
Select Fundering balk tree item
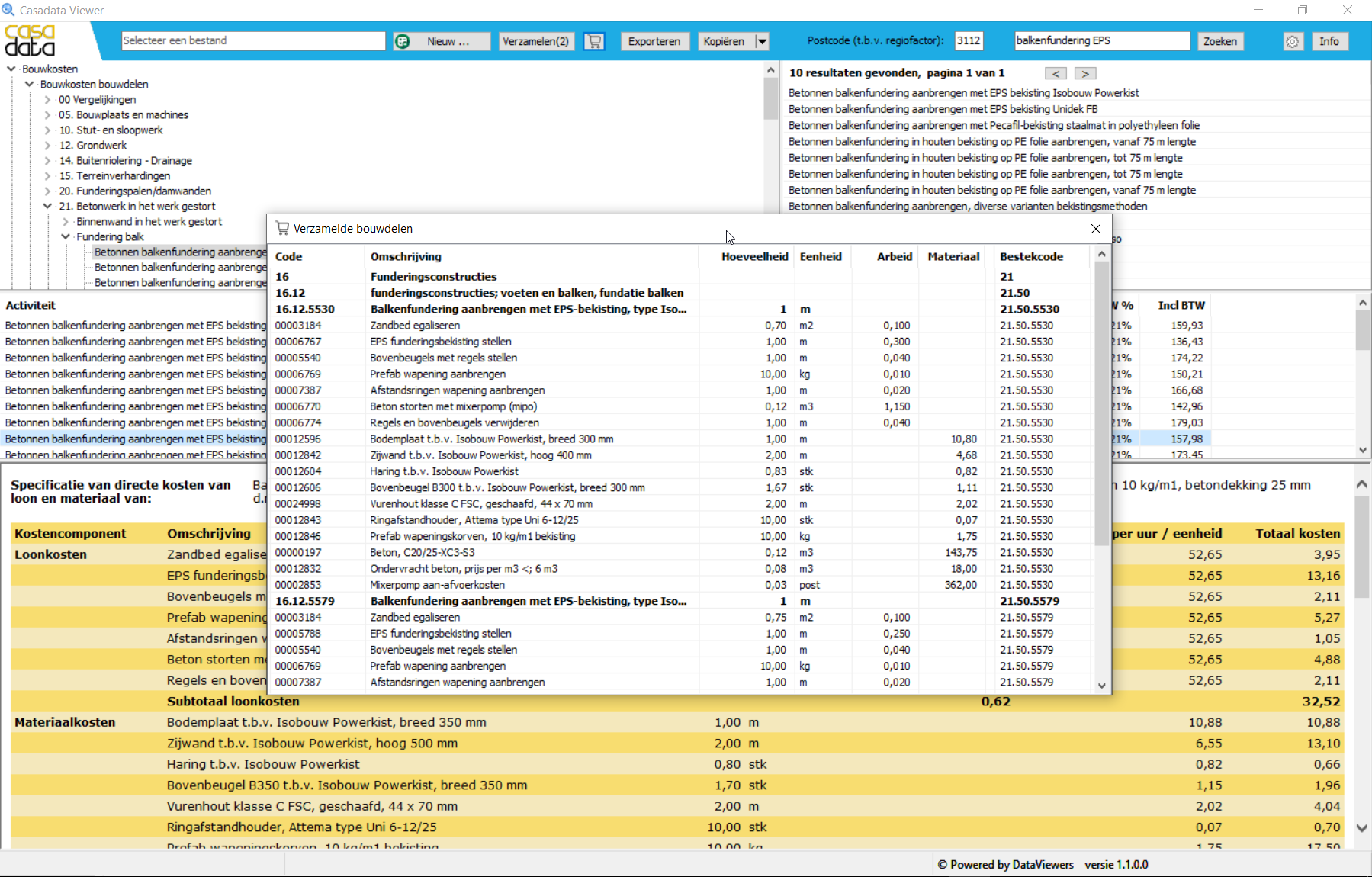(x=110, y=236)
